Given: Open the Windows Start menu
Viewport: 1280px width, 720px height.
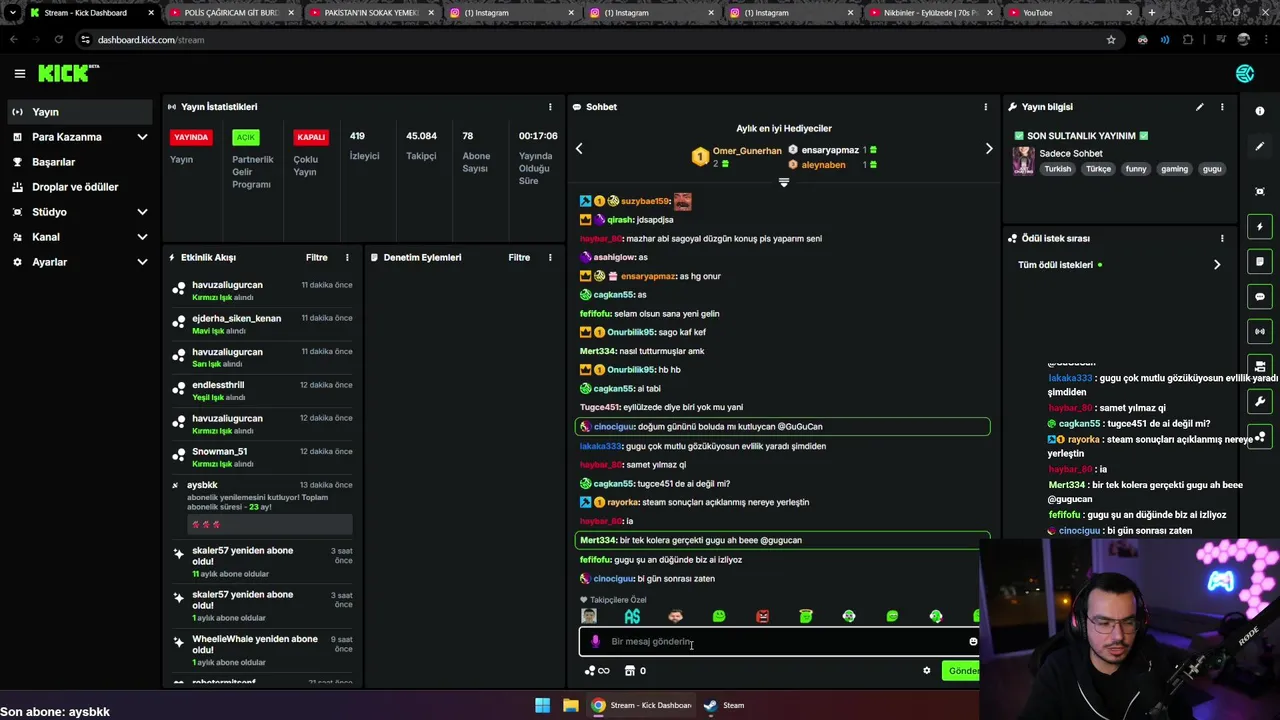Looking at the screenshot, I should (542, 705).
